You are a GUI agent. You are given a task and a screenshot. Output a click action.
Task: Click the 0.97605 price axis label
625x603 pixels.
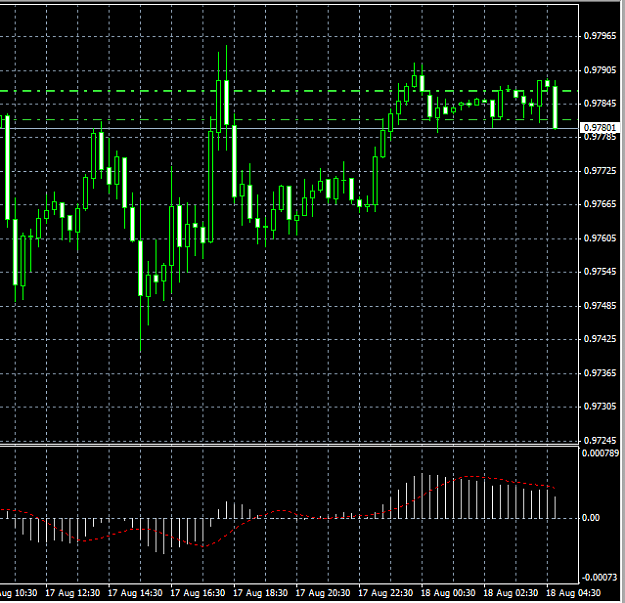pos(599,238)
